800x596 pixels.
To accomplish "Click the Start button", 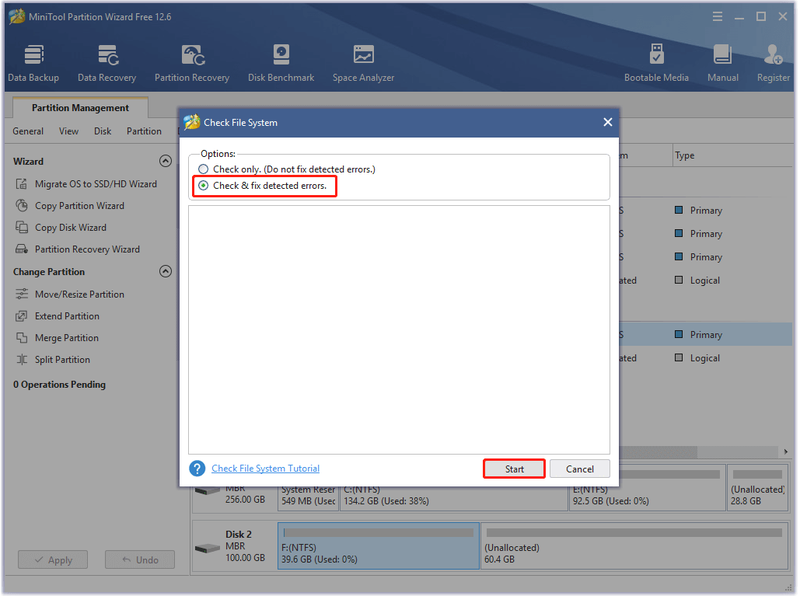I will point(514,469).
